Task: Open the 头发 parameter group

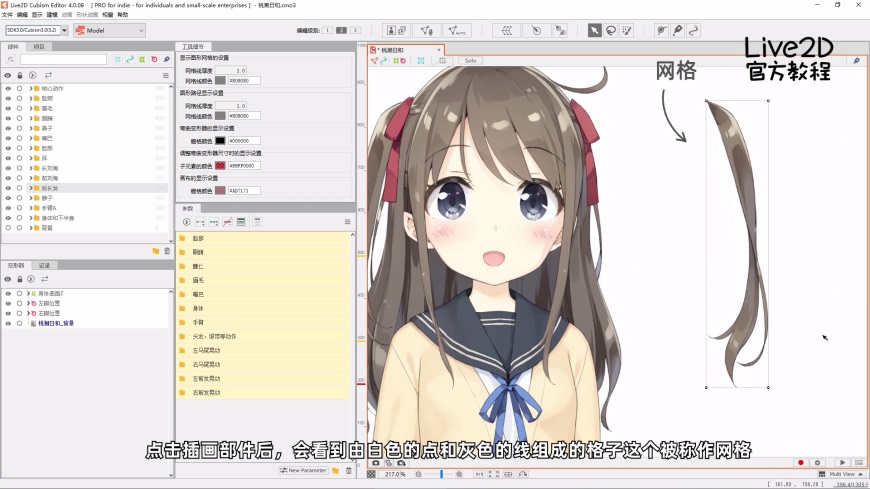Action: pos(264,336)
